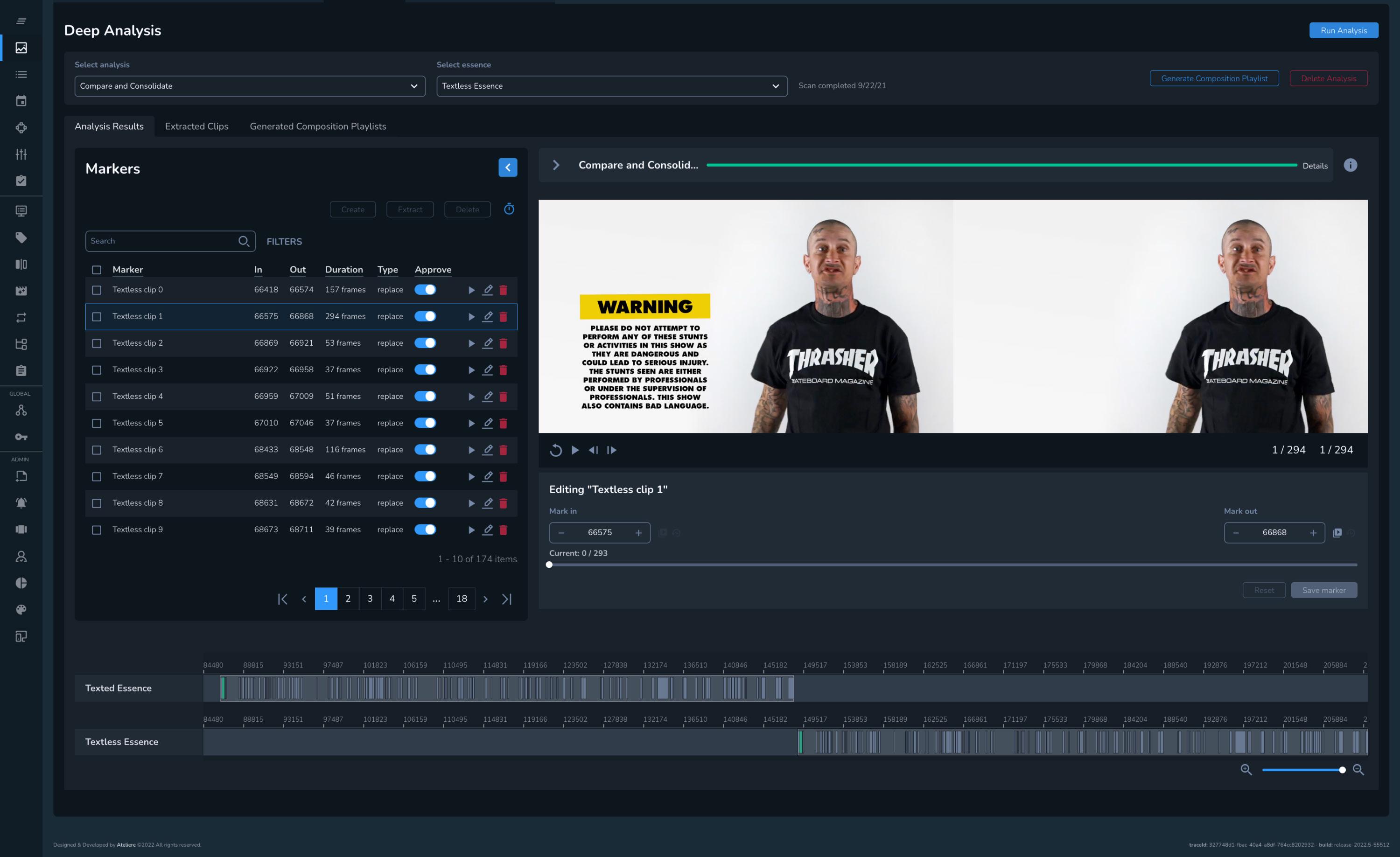Play Textless clip 7 marker
Image resolution: width=1400 pixels, height=857 pixels.
471,476
